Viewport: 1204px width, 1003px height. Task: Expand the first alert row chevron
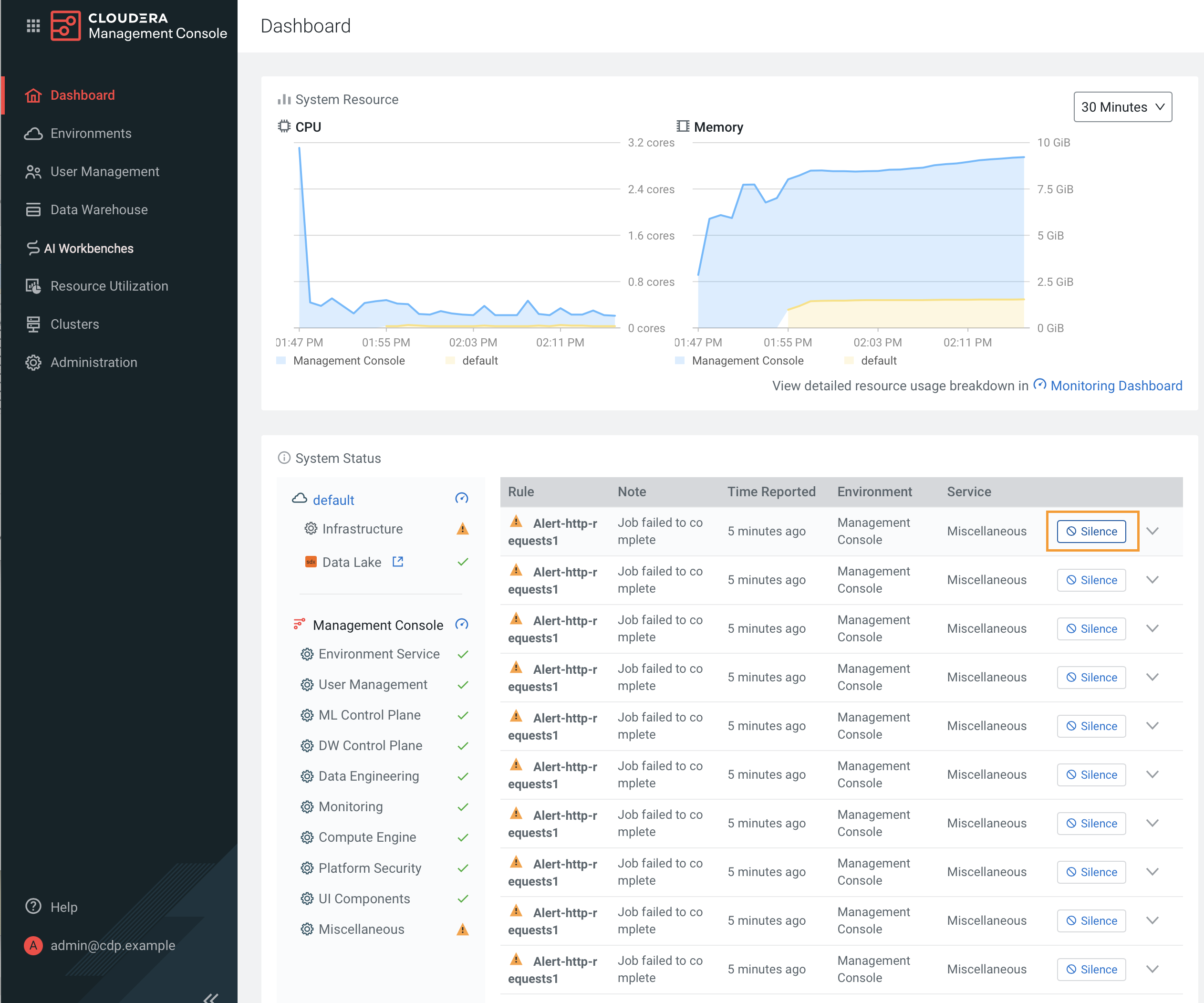click(x=1152, y=531)
